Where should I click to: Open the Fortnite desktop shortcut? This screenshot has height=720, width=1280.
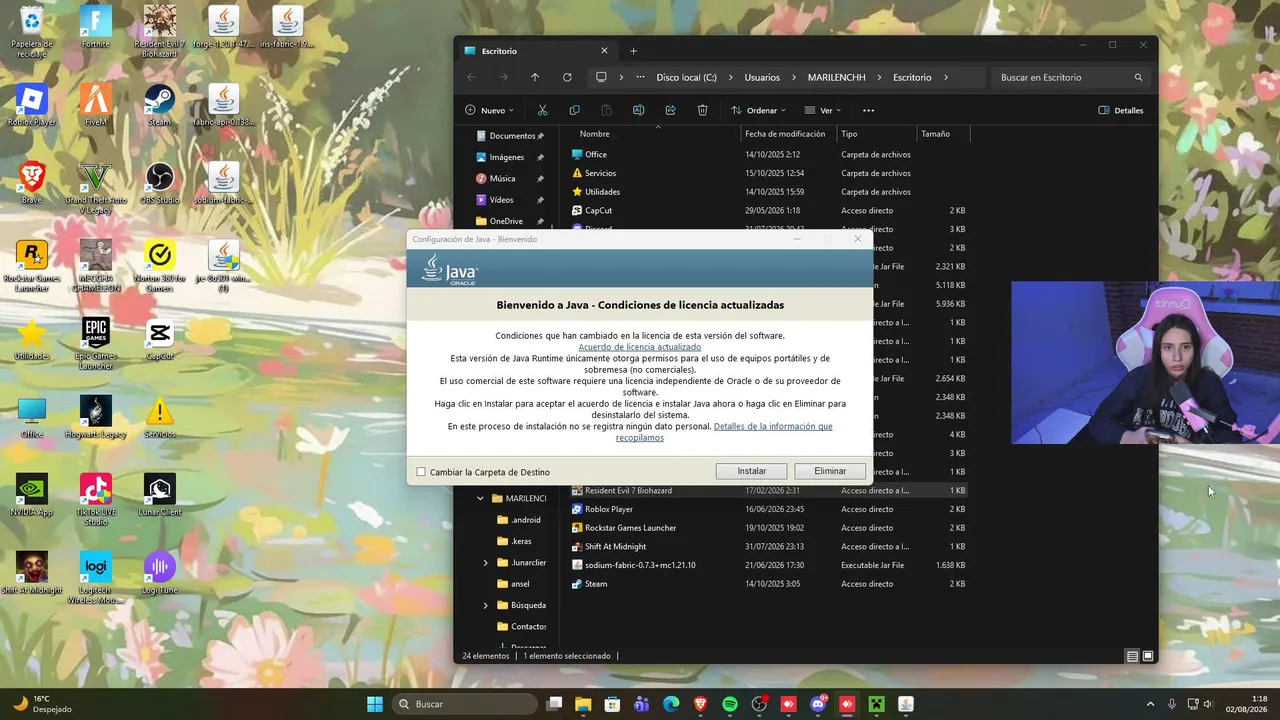click(96, 27)
